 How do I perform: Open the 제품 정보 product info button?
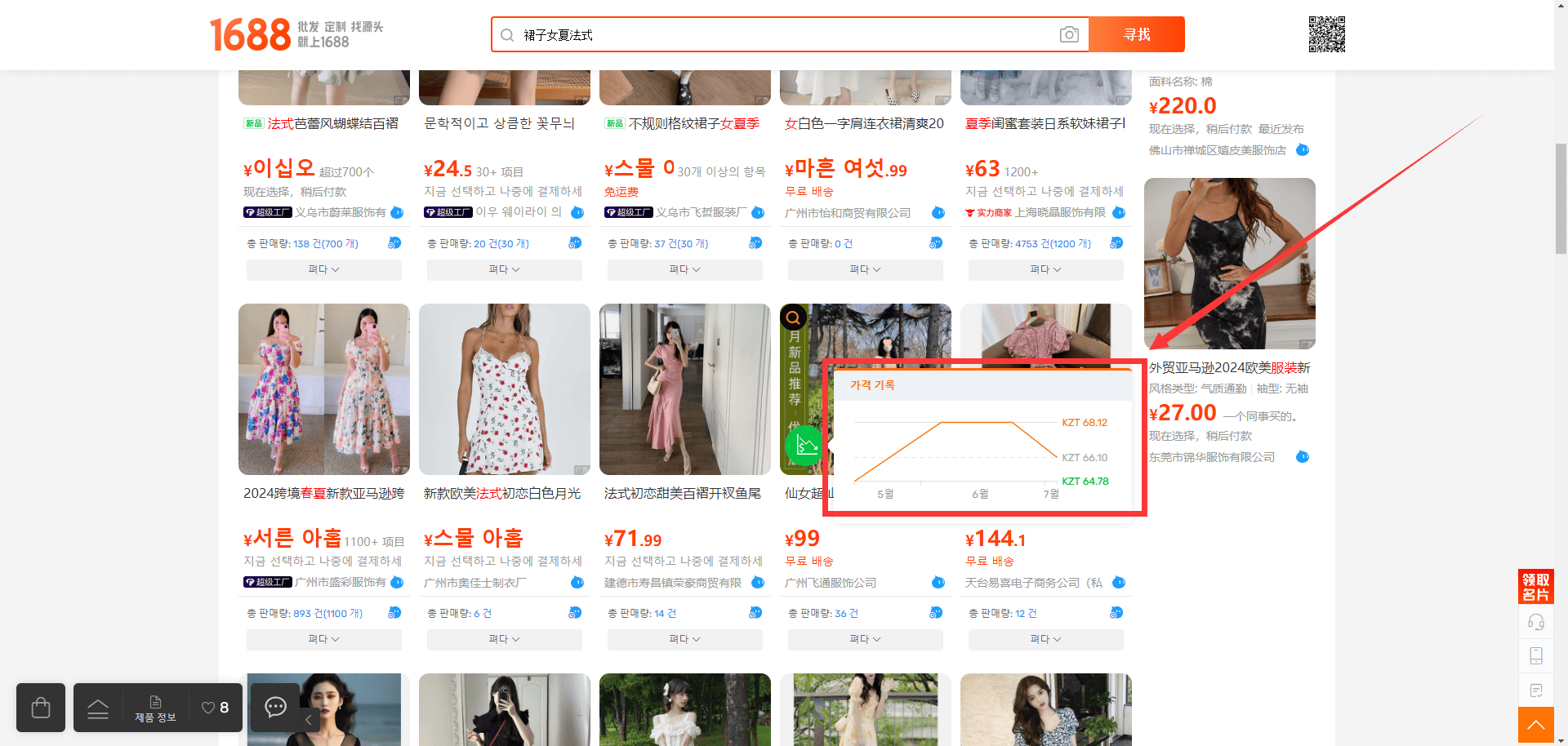coord(155,708)
